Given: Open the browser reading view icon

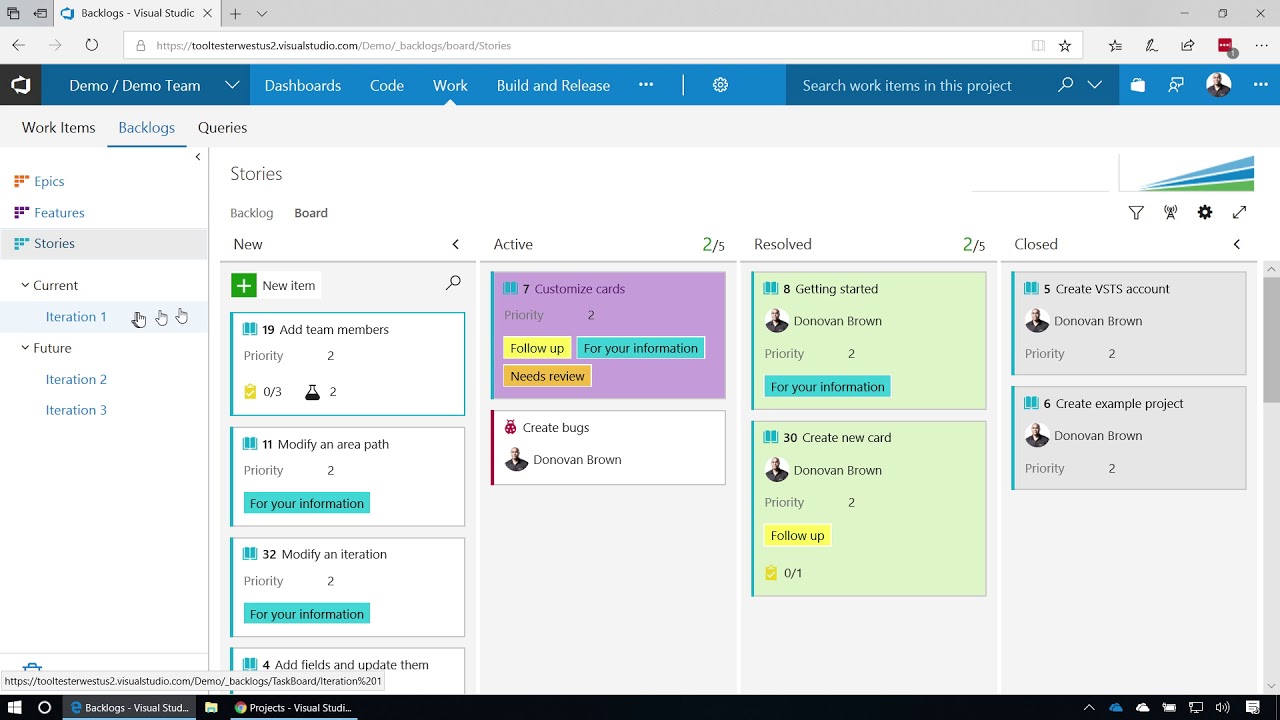Looking at the screenshot, I should click(x=1038, y=45).
